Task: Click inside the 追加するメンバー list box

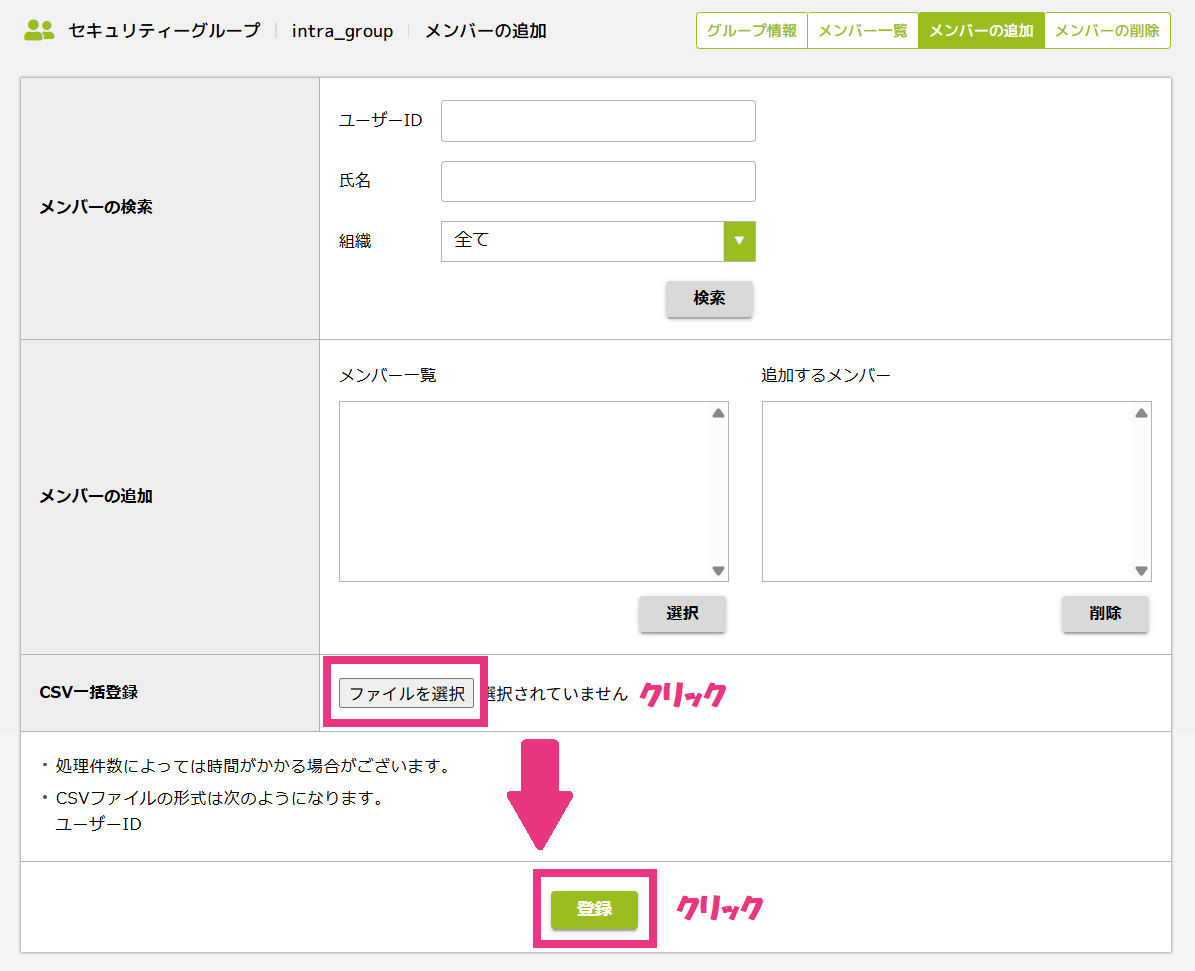Action: (x=956, y=492)
